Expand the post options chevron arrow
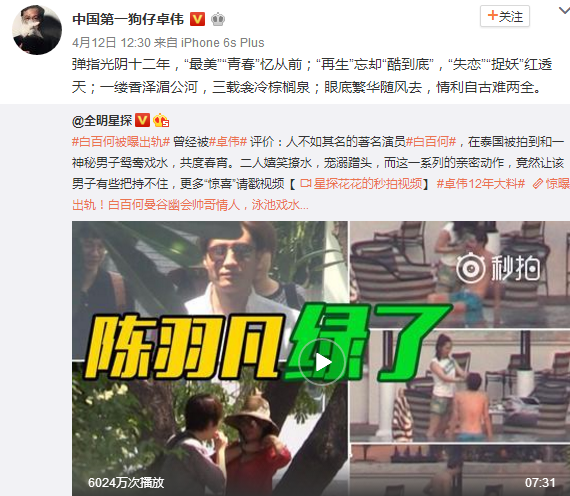 click(564, 11)
